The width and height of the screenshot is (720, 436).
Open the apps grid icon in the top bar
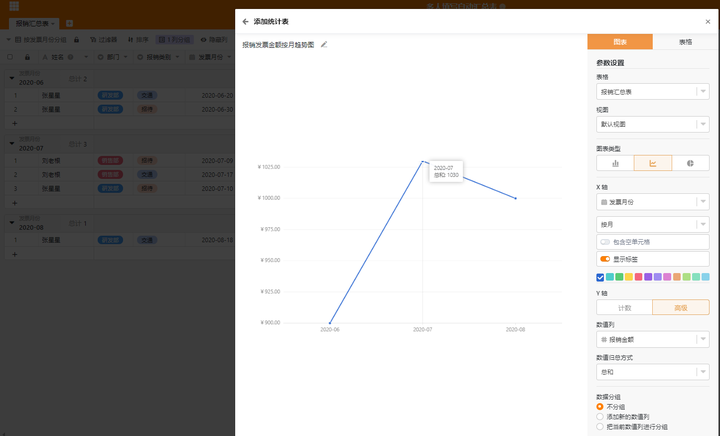point(14,6)
